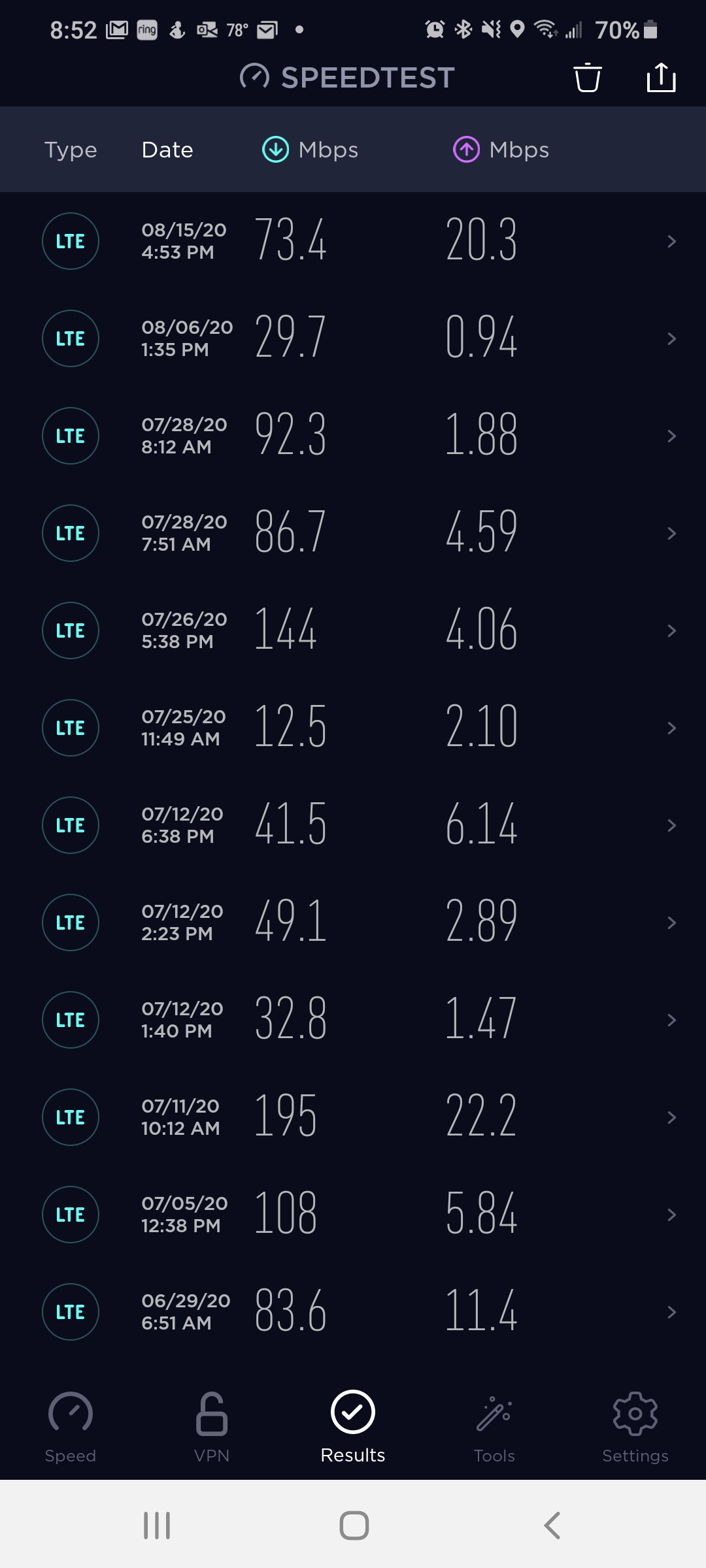
Task: Open result with 92.3 Mbps download
Action: (353, 436)
